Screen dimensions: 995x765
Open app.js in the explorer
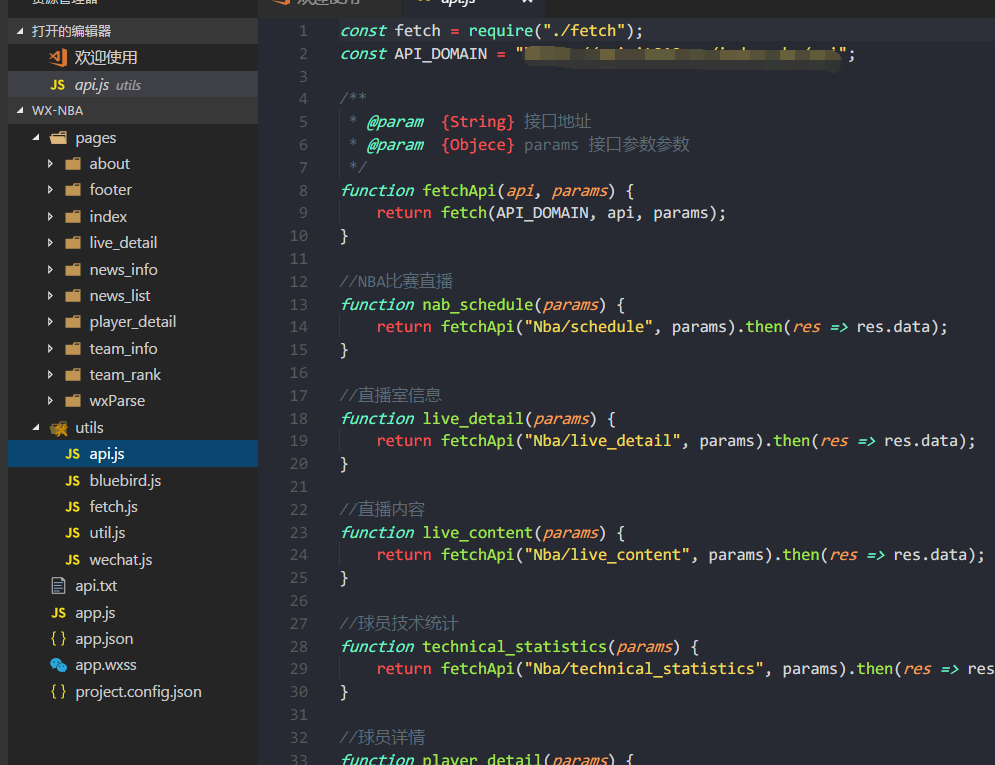tap(95, 613)
